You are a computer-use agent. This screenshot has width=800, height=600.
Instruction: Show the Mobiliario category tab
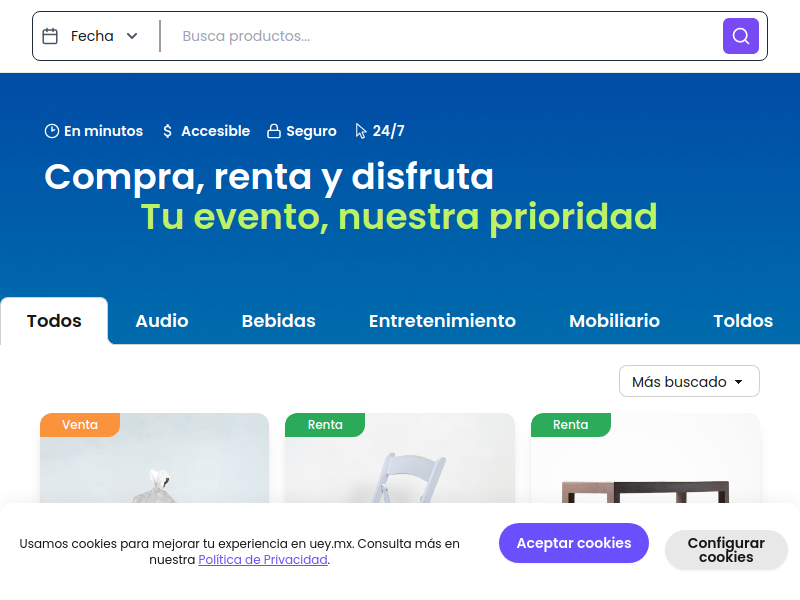pos(614,321)
